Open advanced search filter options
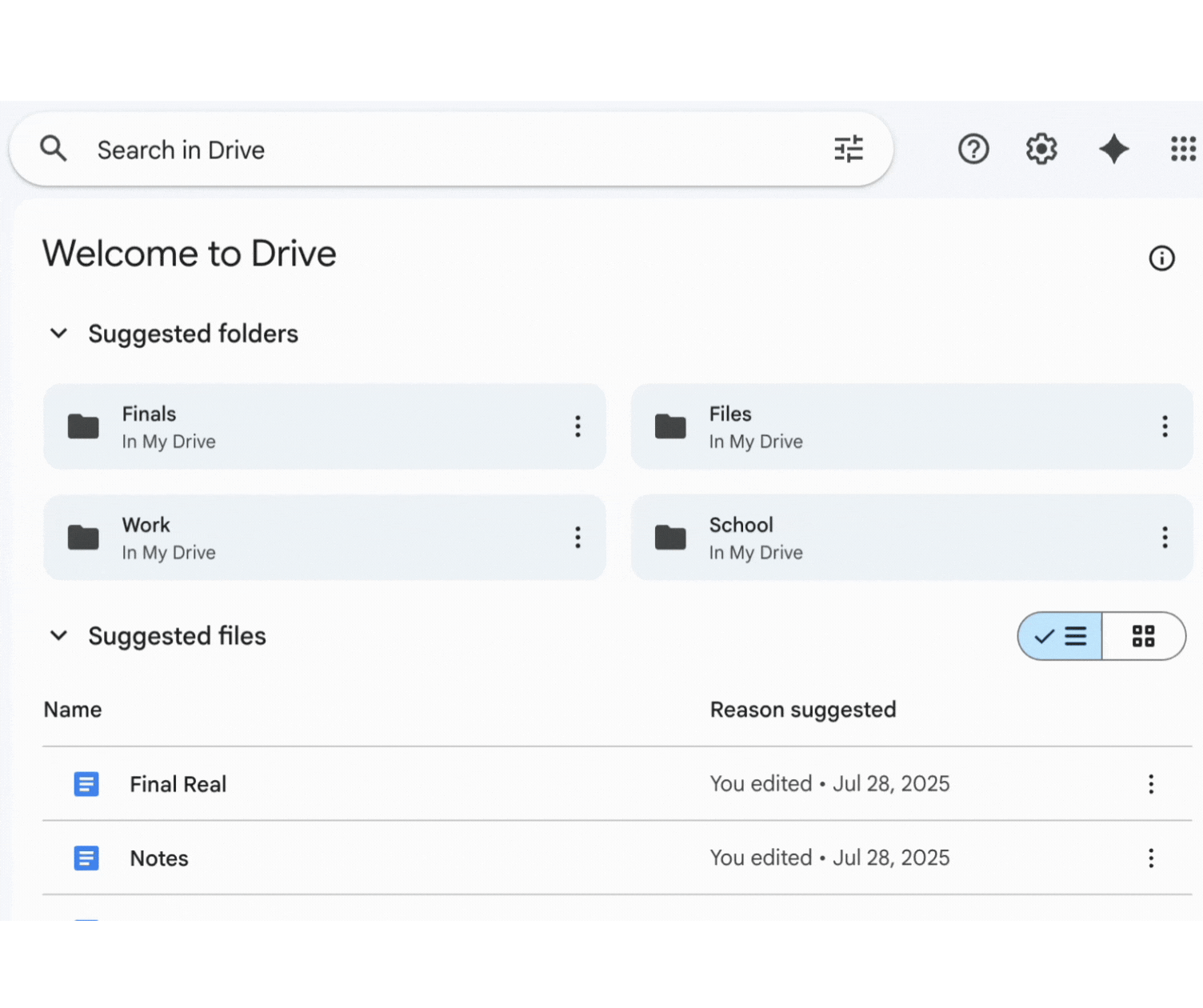Image resolution: width=1203 pixels, height=1008 pixels. tap(849, 149)
